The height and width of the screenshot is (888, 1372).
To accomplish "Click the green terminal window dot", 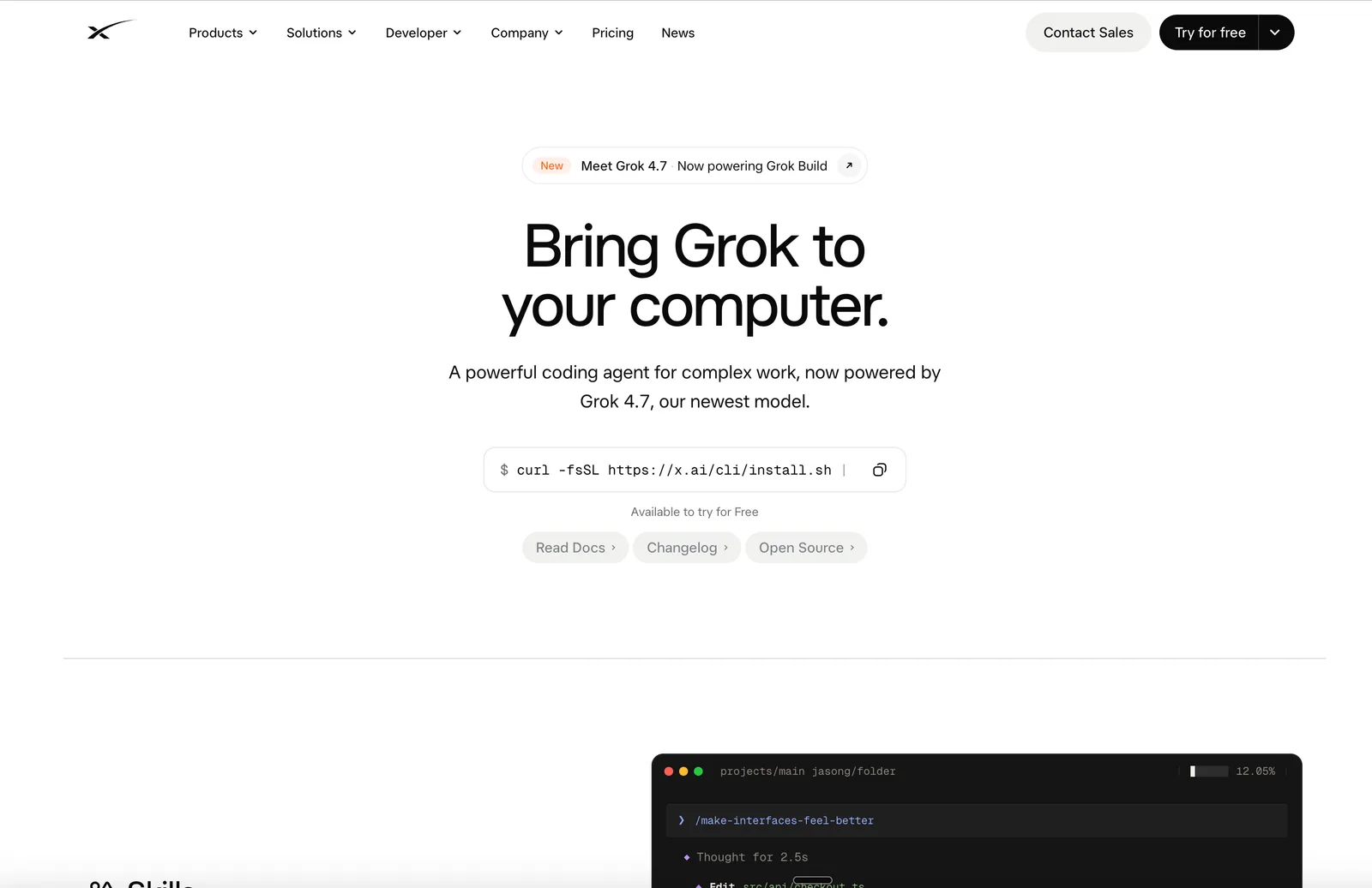I will (x=698, y=771).
